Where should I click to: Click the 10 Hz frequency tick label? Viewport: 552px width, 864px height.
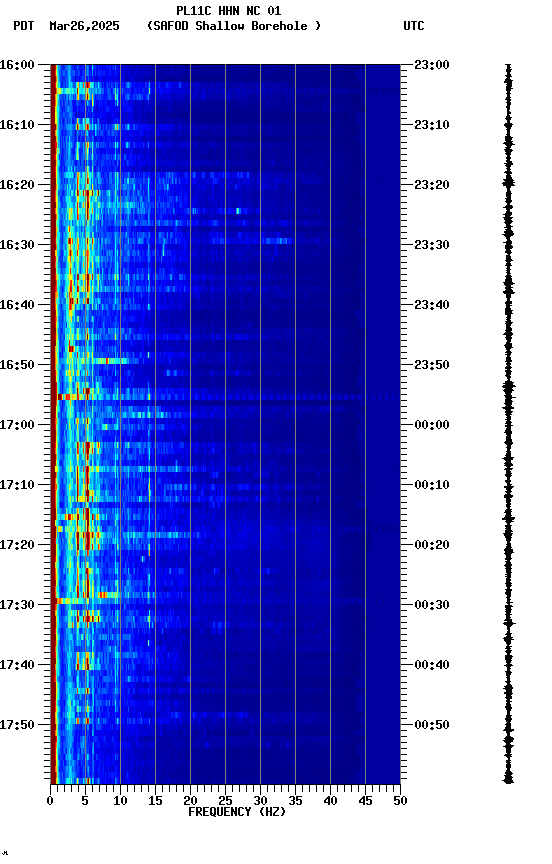tap(120, 801)
